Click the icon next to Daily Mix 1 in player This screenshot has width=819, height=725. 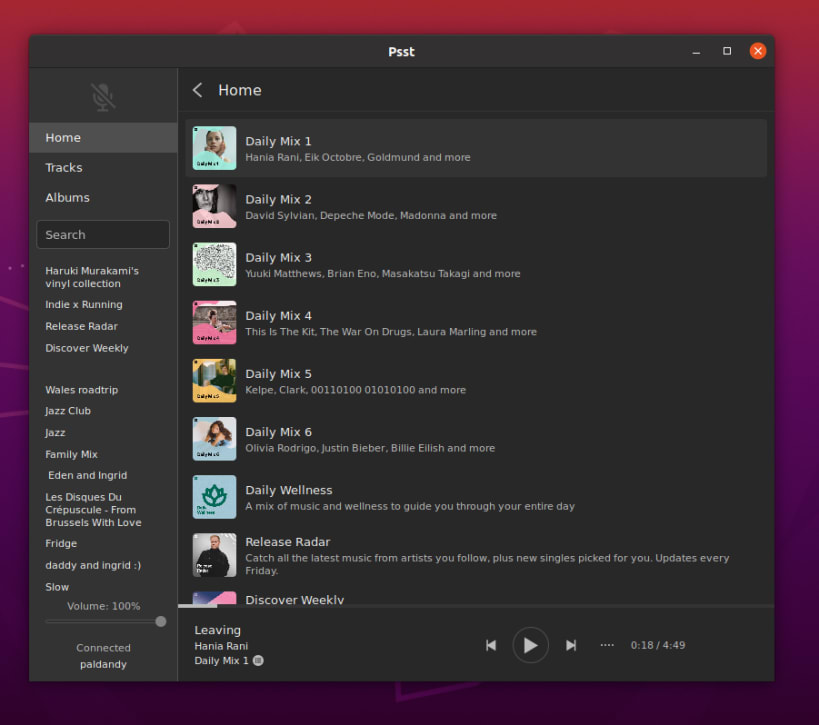(x=258, y=661)
